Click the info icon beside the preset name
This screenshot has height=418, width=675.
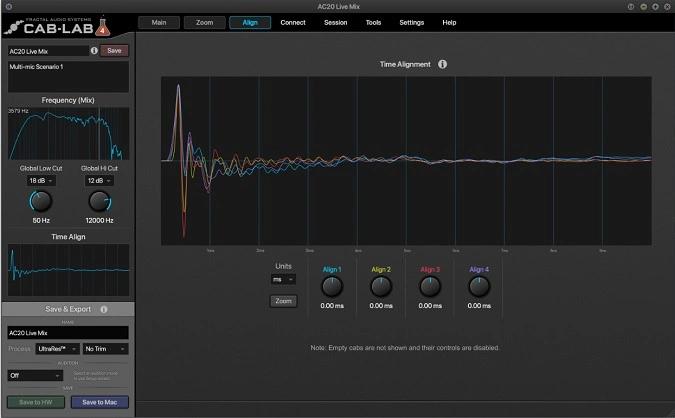coord(94,51)
